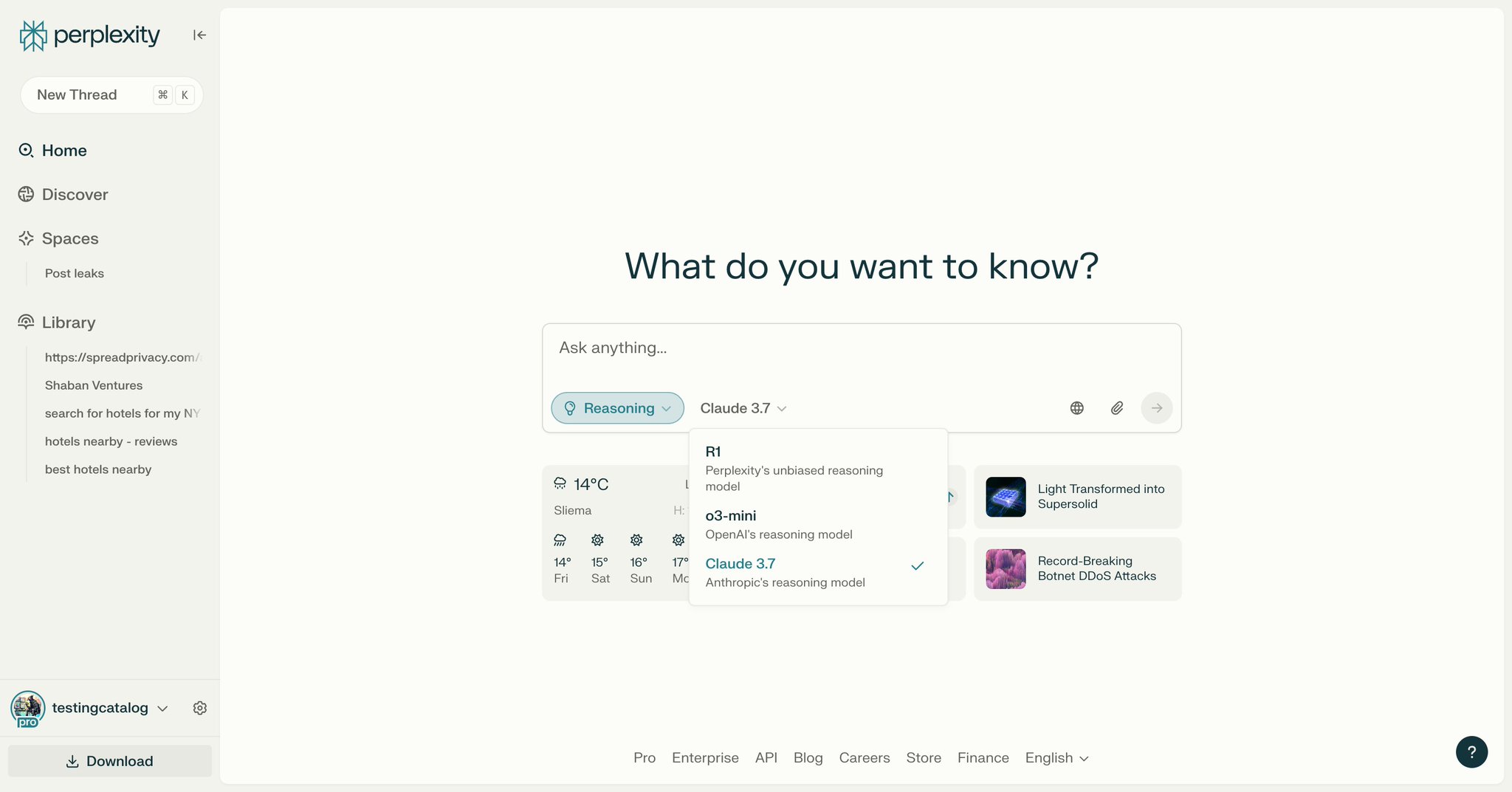Open Spaces via sparkle icon
The image size is (1512, 792).
[x=26, y=238]
